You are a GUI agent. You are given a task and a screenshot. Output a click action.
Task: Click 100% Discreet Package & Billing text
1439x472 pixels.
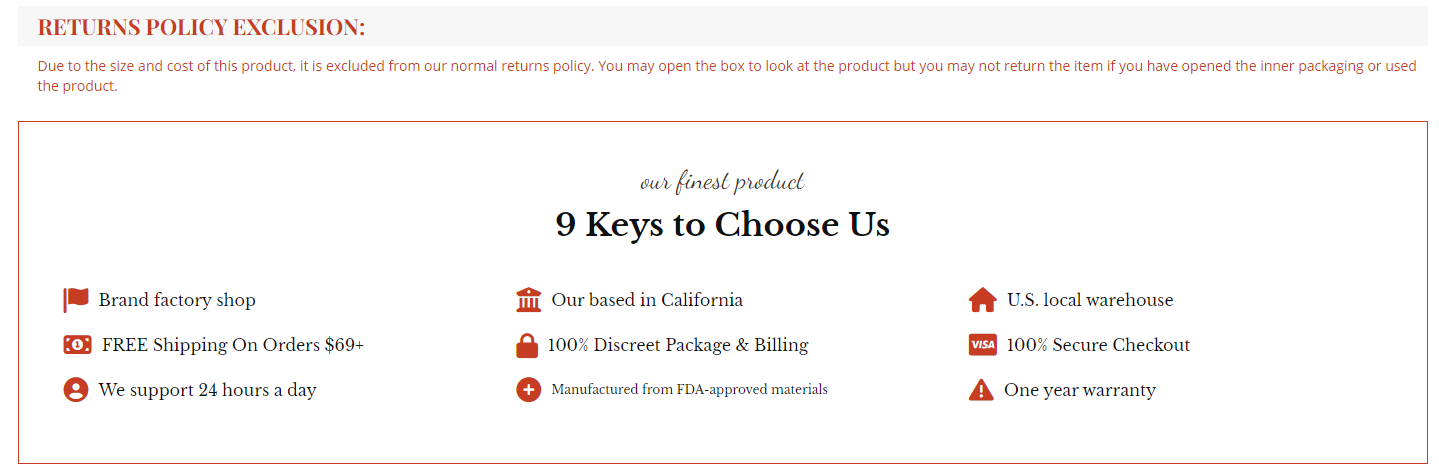(678, 345)
